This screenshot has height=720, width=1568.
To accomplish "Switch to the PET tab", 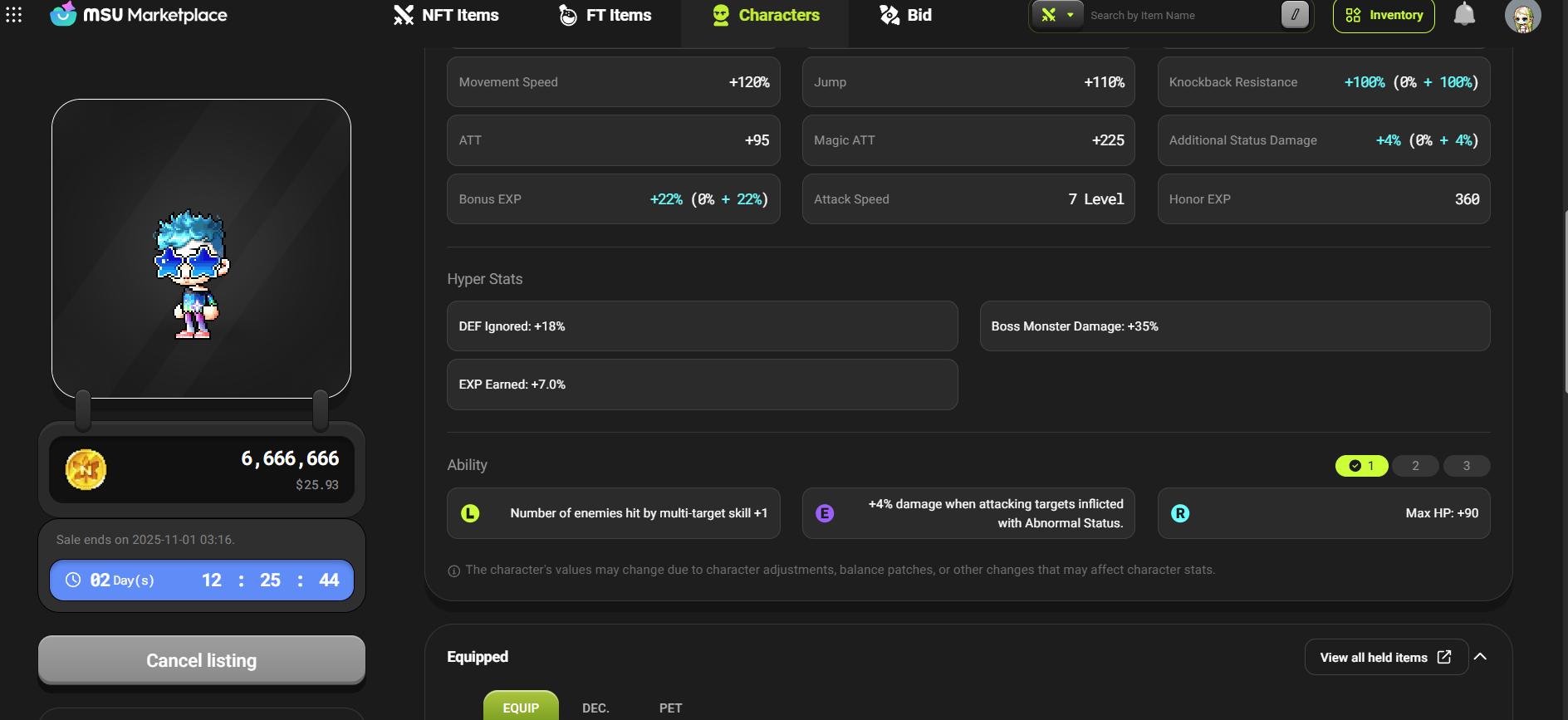I will (x=670, y=708).
